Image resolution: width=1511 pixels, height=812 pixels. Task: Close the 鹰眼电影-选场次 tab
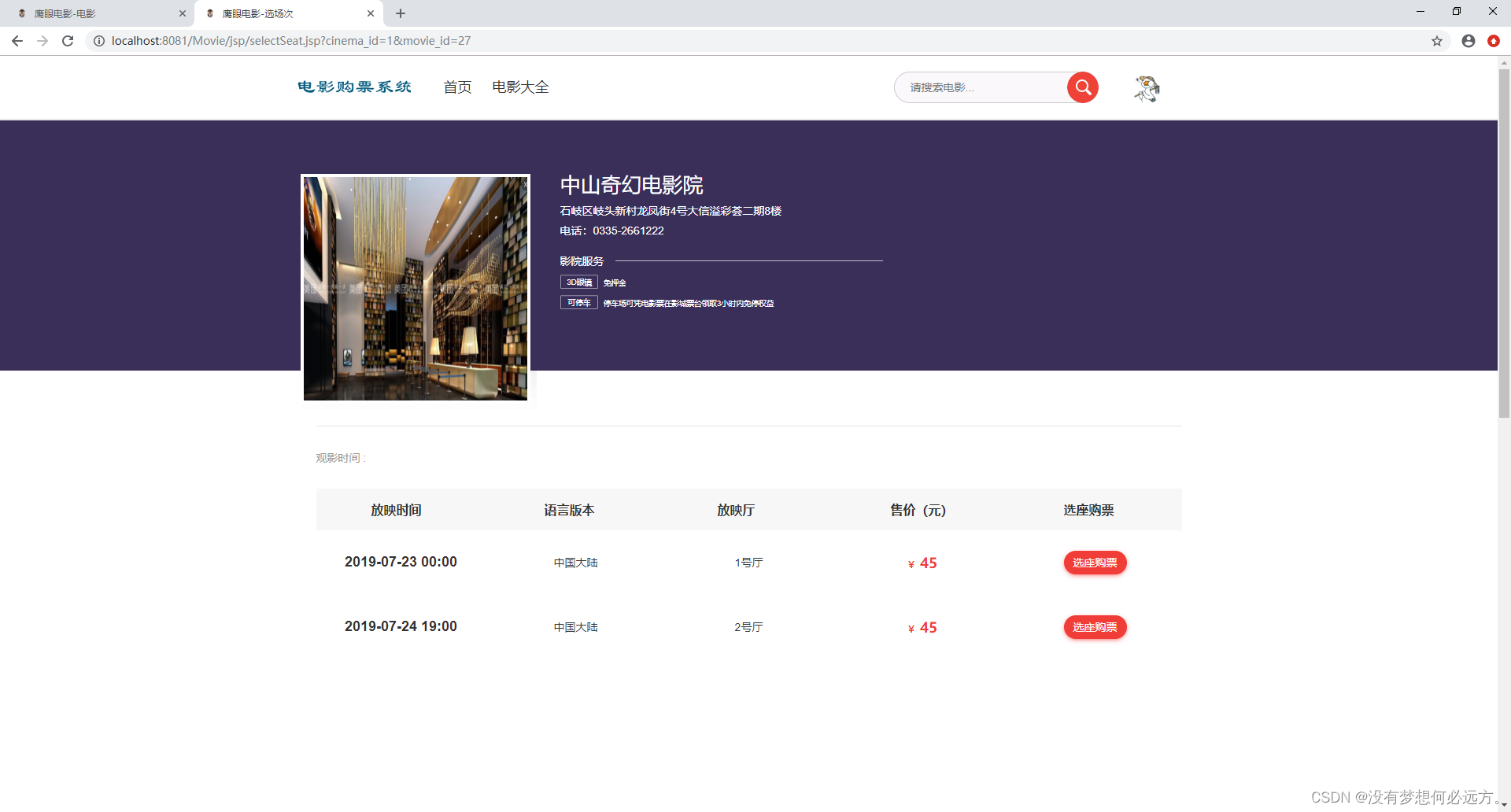click(x=371, y=13)
